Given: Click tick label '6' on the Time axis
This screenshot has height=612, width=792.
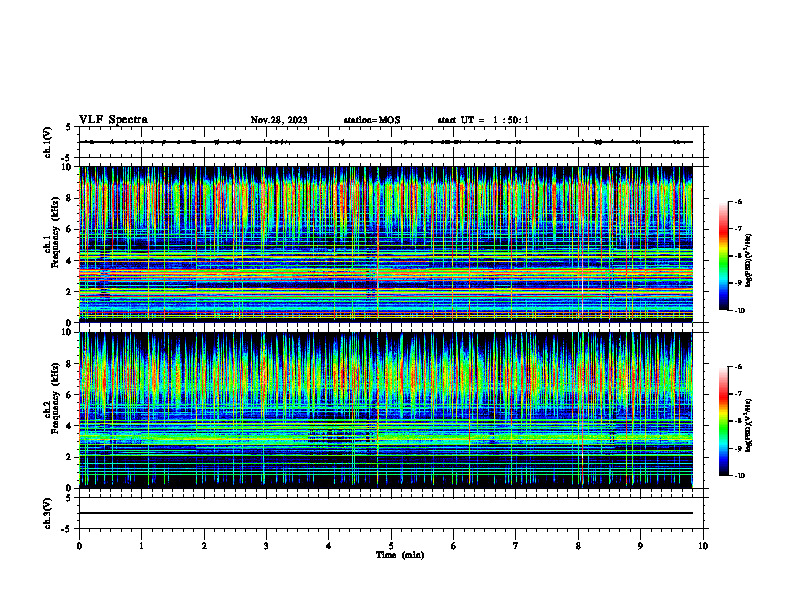Looking at the screenshot, I should click(x=454, y=546).
